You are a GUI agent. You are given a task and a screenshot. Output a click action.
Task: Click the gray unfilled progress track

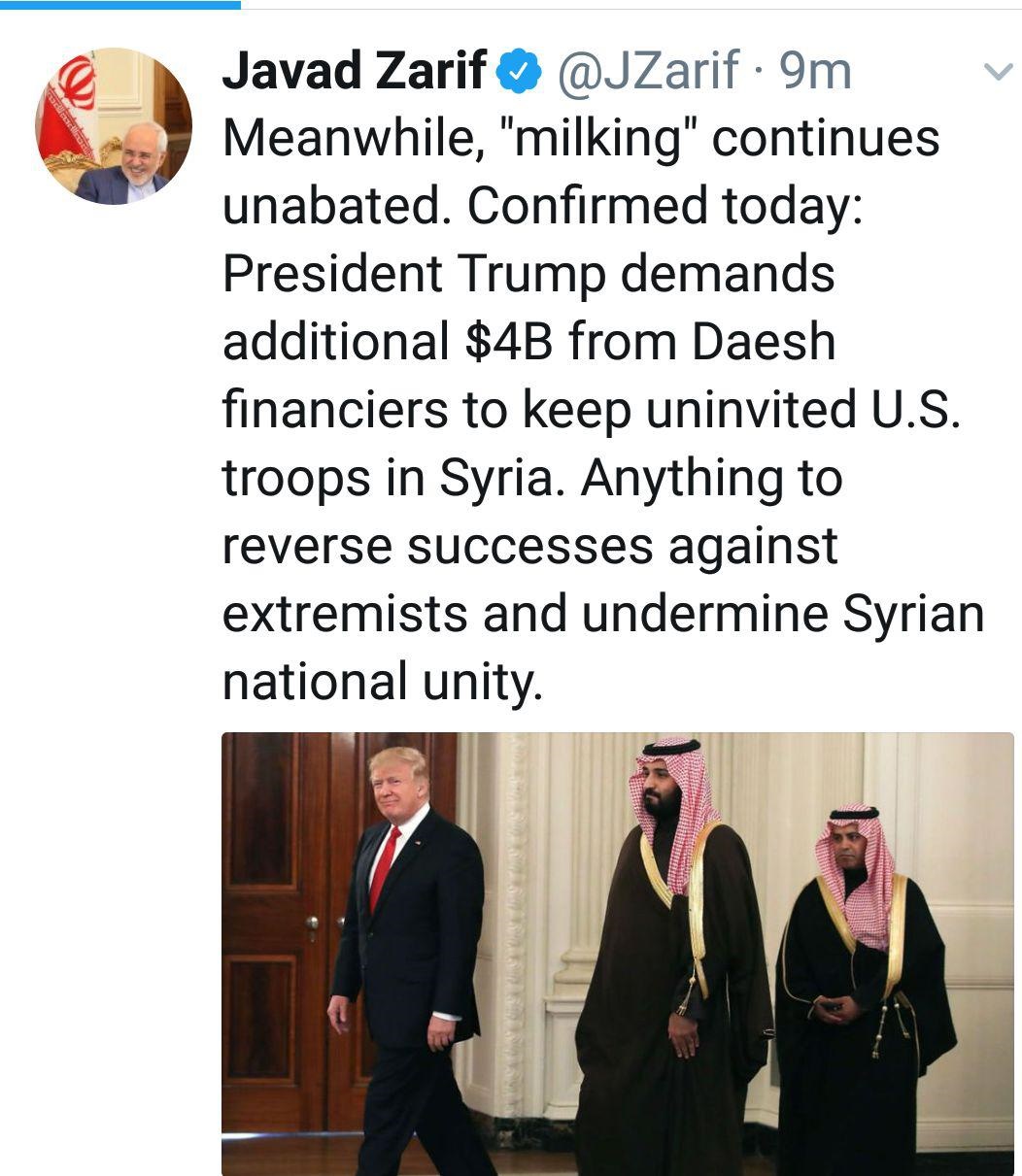click(x=631, y=4)
